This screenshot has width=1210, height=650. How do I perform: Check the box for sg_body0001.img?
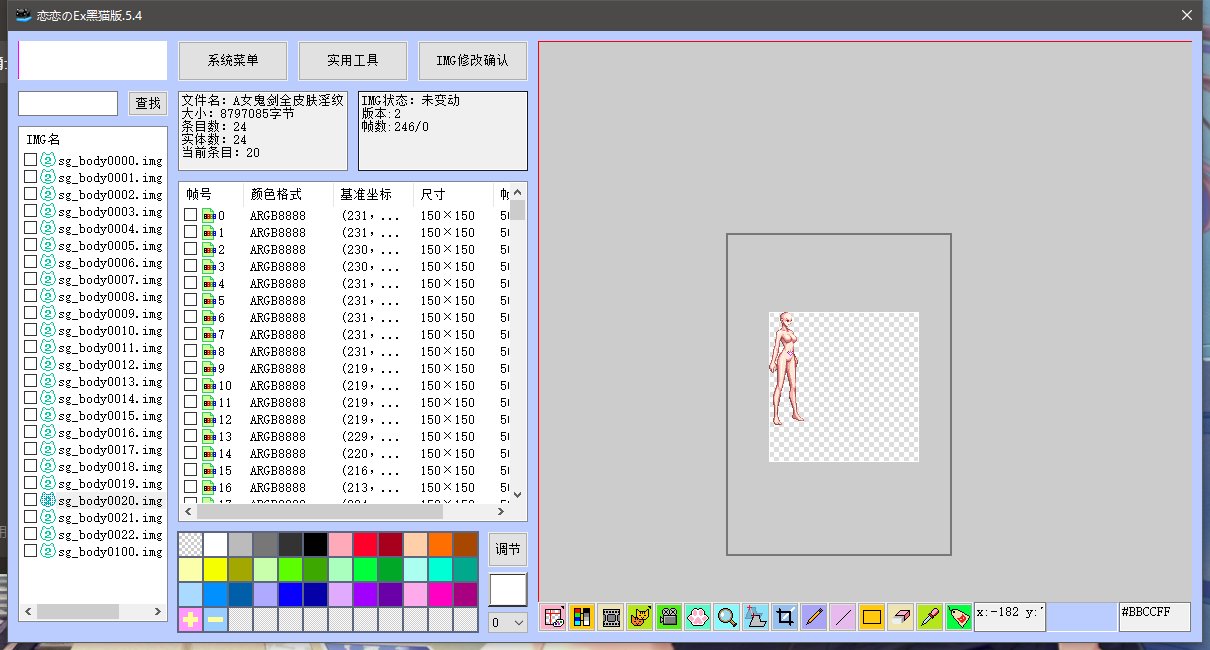31,177
